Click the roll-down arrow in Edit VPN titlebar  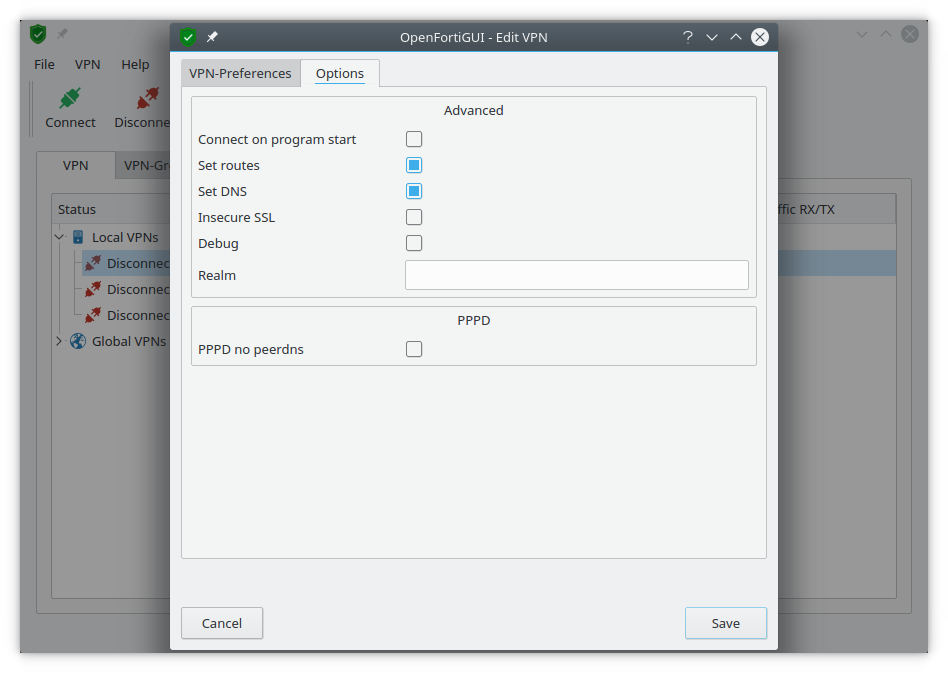pyautogui.click(x=712, y=37)
